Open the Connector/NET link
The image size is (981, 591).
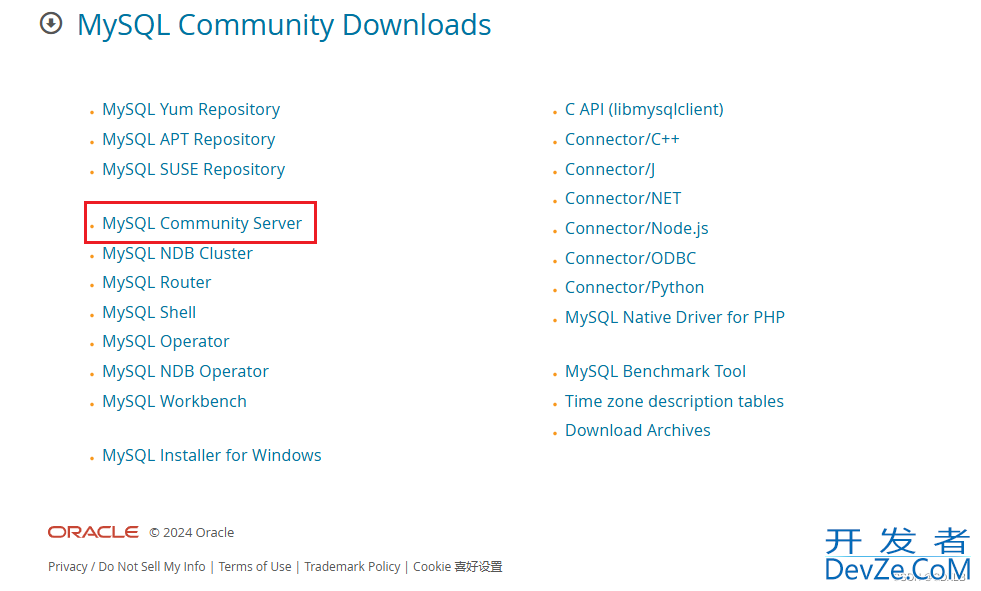[x=623, y=198]
